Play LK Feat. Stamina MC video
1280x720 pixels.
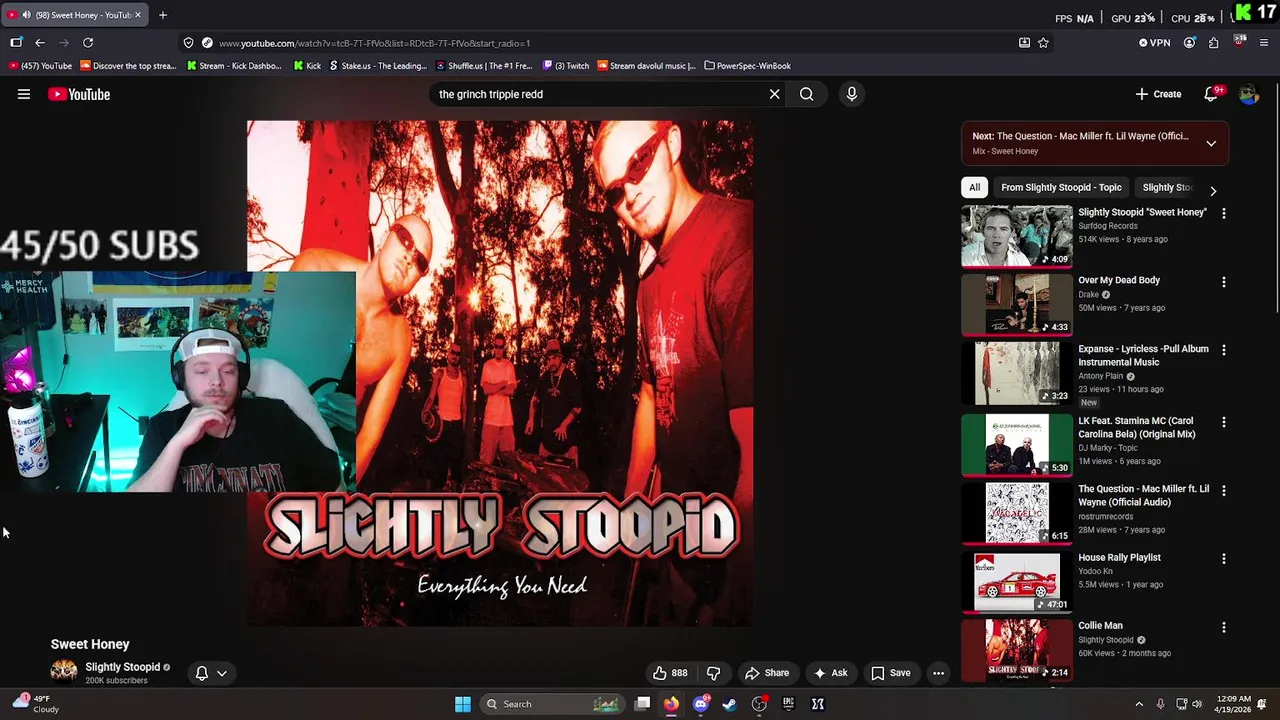click(x=1016, y=444)
